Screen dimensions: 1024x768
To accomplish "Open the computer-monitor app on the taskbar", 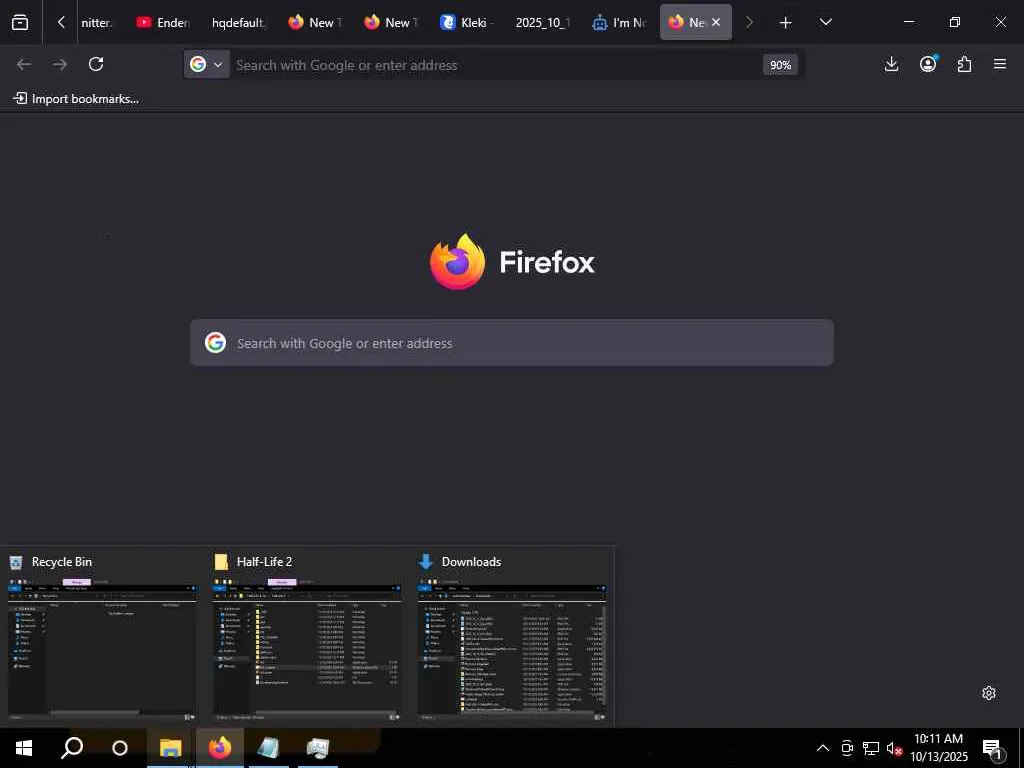I will click(317, 748).
